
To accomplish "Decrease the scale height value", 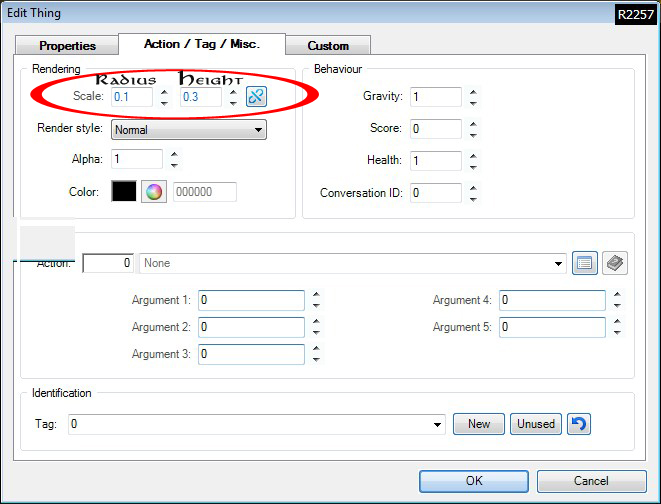I will 233,102.
